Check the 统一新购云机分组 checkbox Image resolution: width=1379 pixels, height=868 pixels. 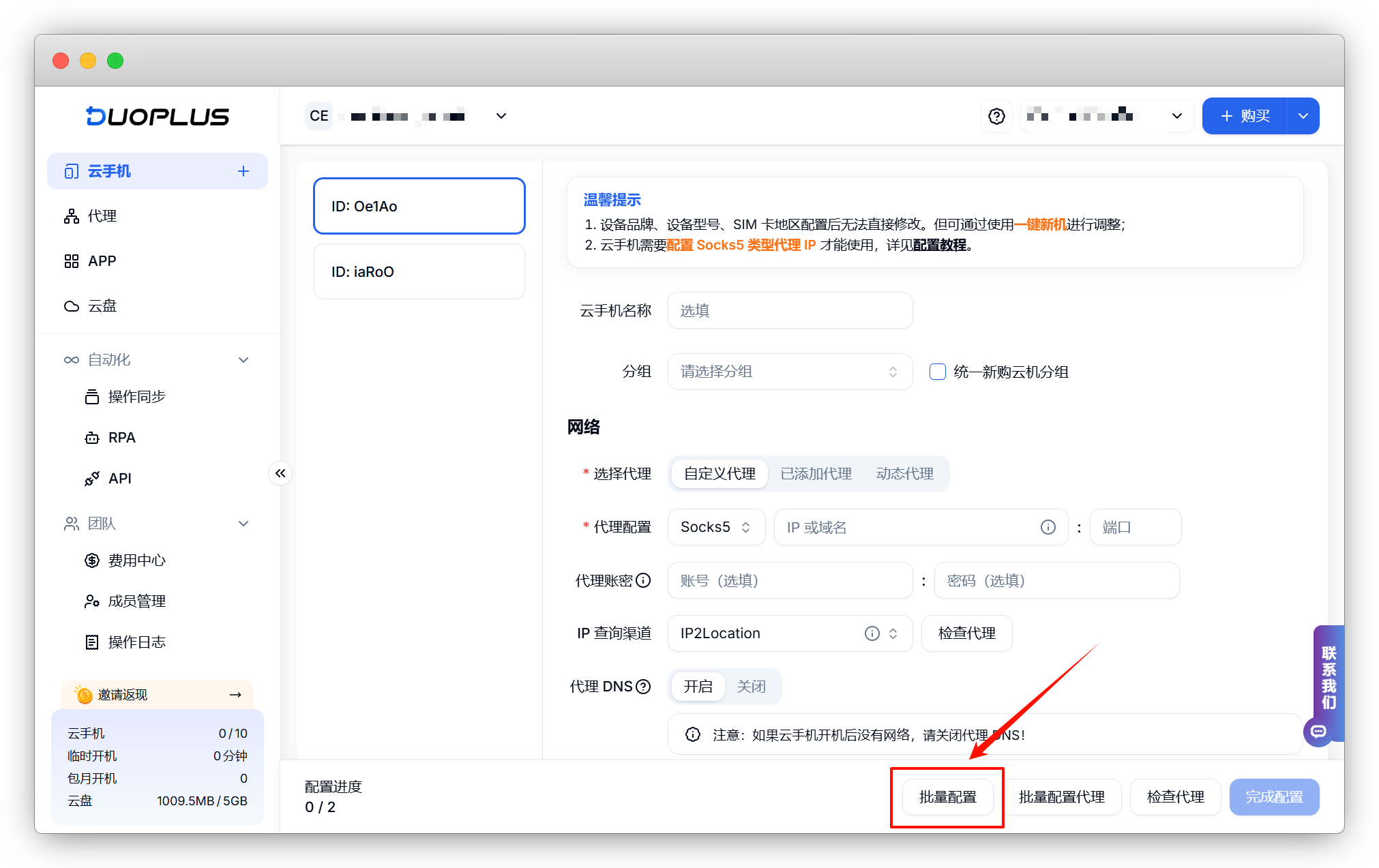point(938,372)
